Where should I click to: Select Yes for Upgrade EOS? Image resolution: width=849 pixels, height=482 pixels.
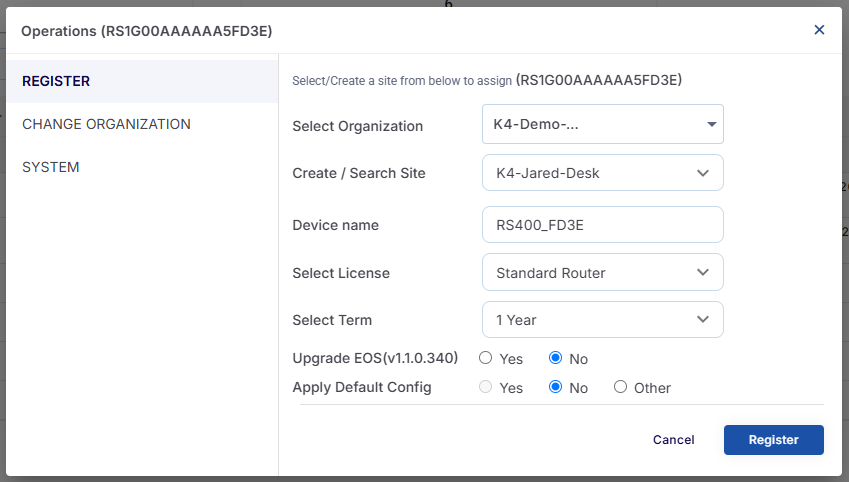[486, 358]
